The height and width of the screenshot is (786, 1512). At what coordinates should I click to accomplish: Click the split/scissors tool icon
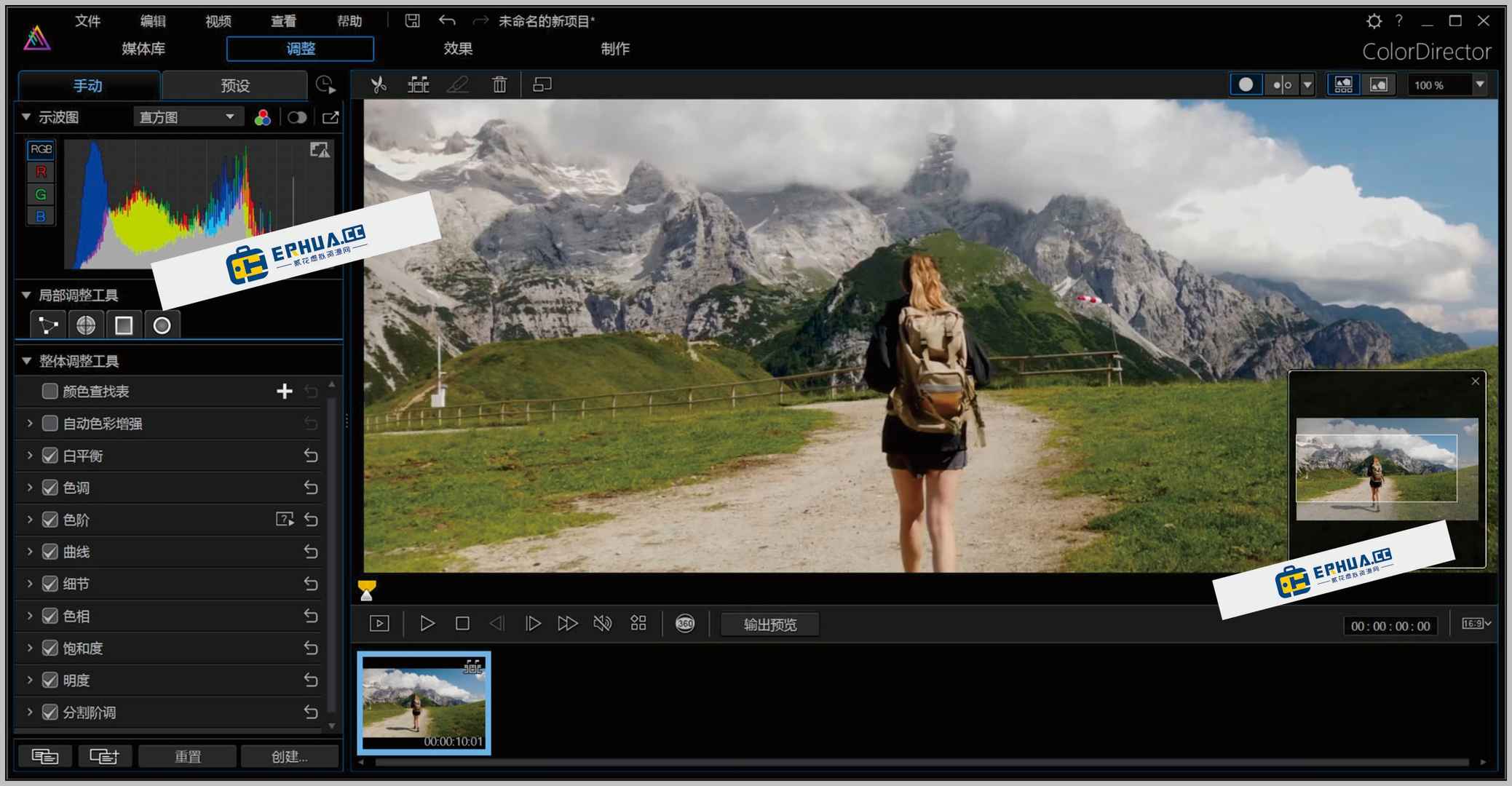click(x=378, y=85)
